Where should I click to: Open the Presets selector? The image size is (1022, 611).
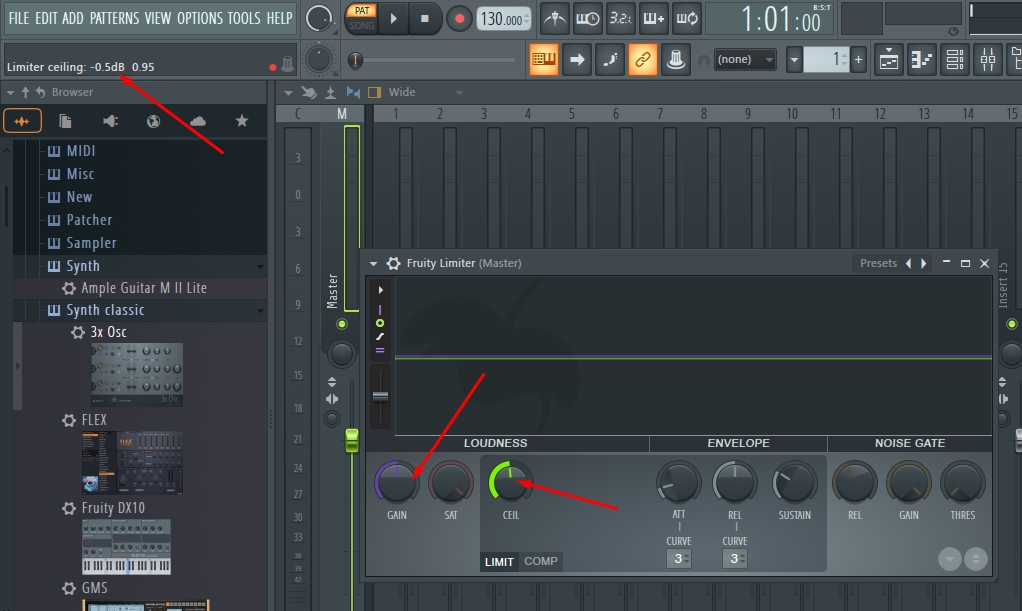click(878, 263)
